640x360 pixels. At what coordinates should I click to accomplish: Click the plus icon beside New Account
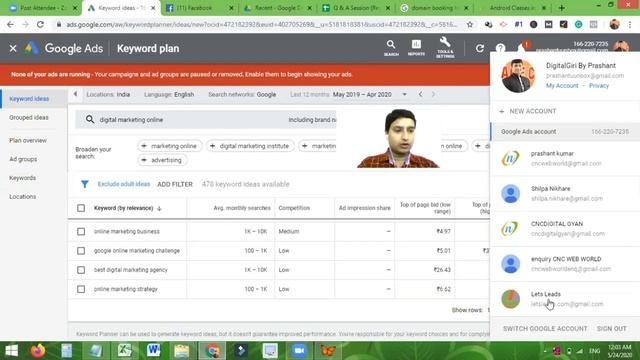point(502,111)
